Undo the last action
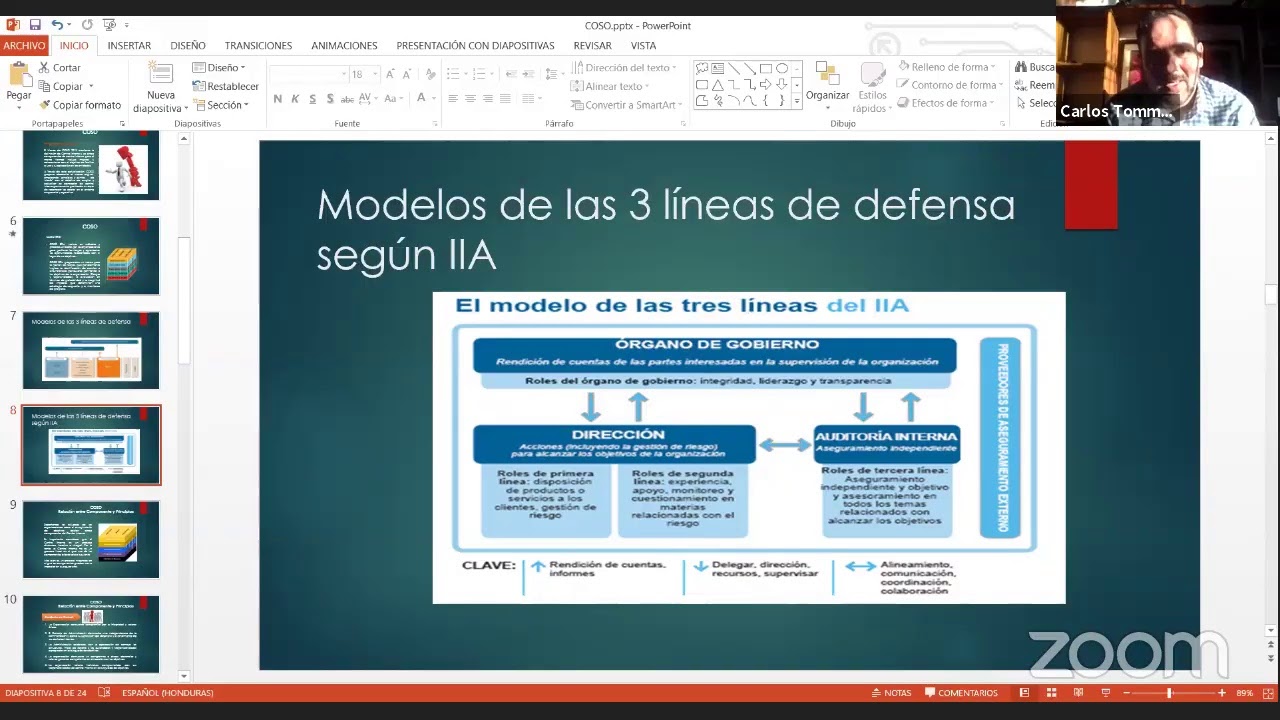This screenshot has width=1280, height=720. pos(57,25)
